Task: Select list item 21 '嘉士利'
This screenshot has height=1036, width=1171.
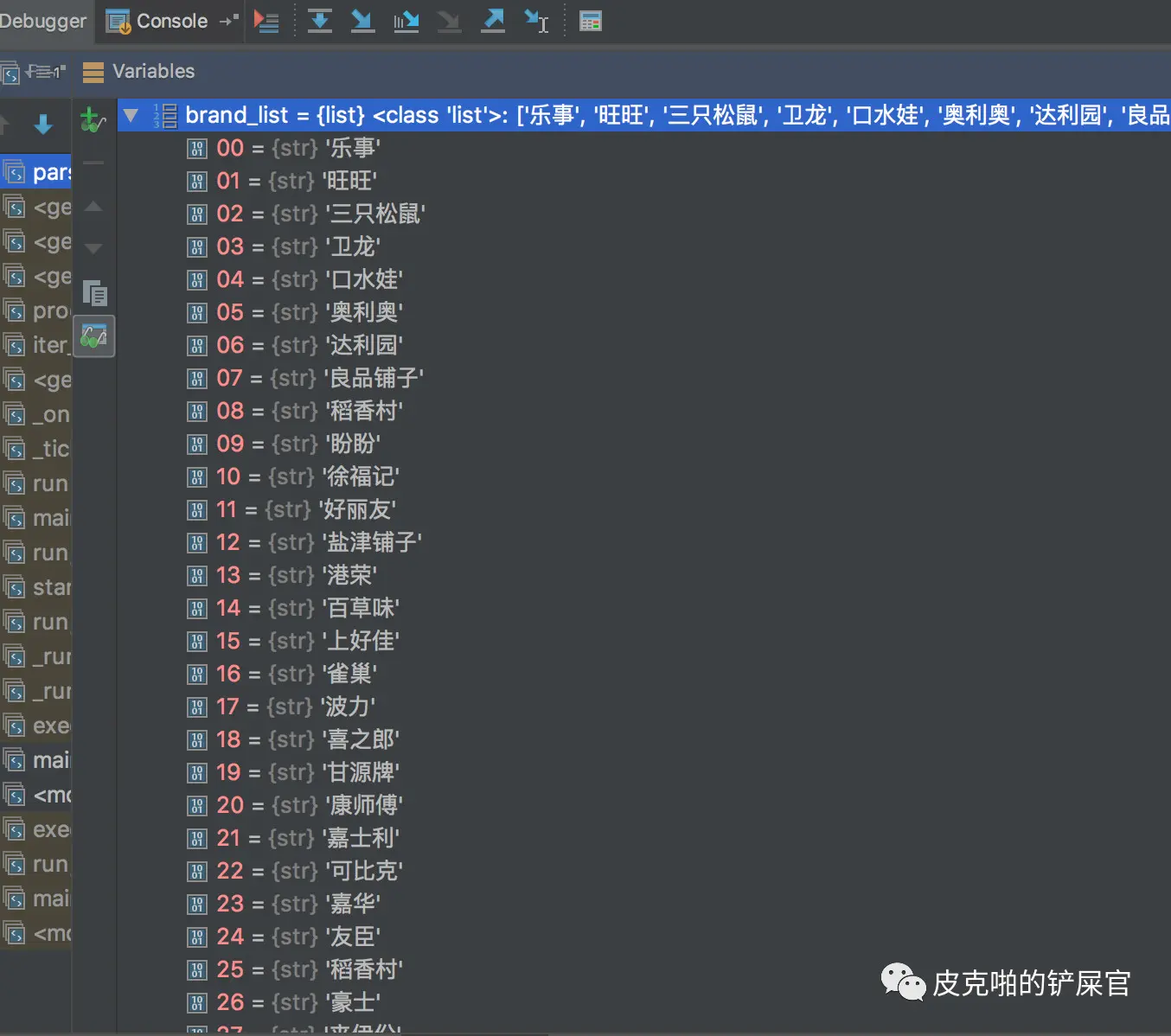Action: (x=643, y=838)
